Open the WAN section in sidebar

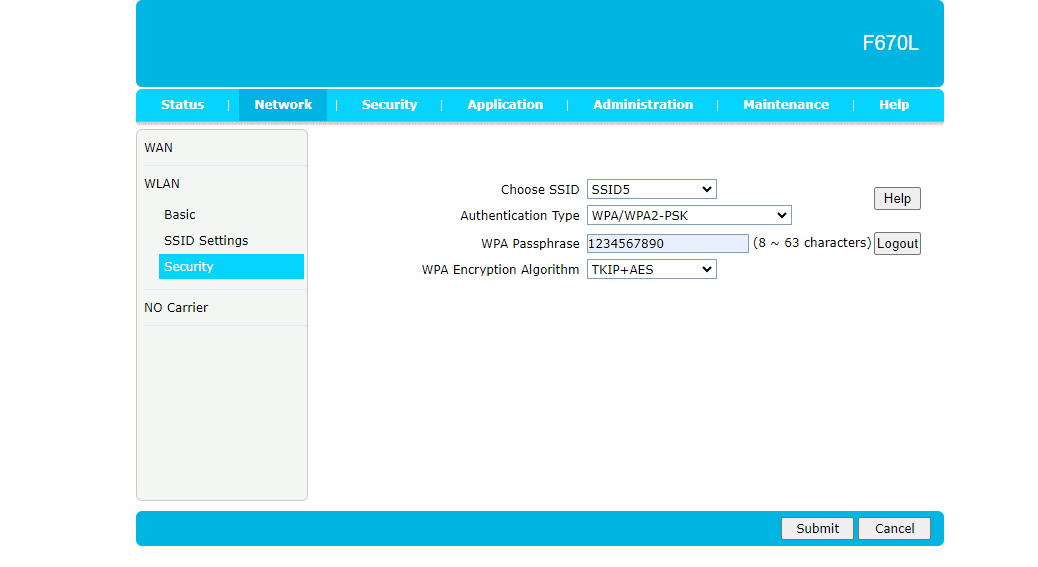(159, 148)
